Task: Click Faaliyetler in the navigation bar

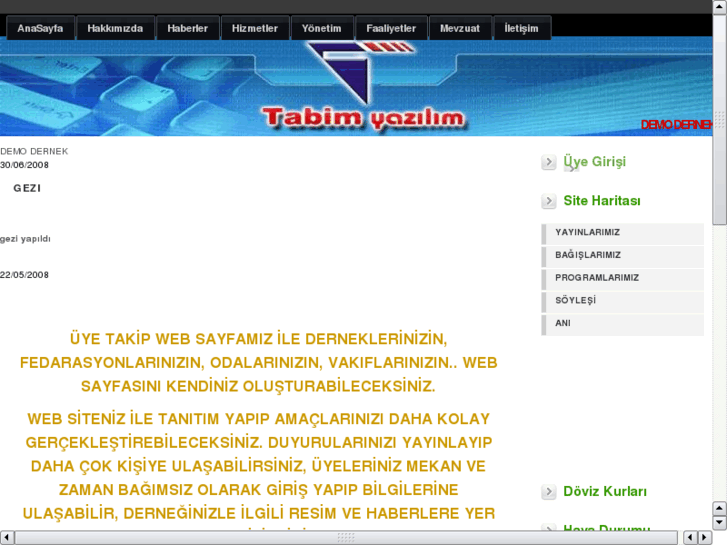Action: [x=391, y=28]
